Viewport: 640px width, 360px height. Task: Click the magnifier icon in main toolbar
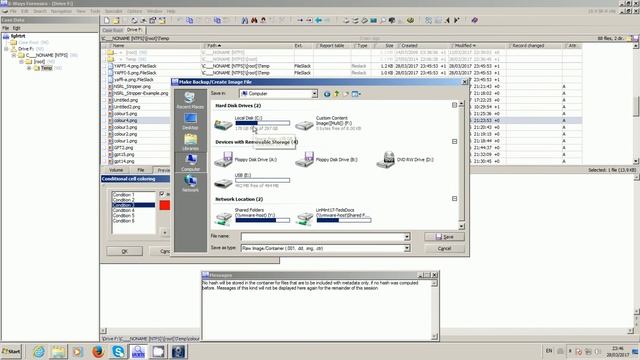pos(383,20)
